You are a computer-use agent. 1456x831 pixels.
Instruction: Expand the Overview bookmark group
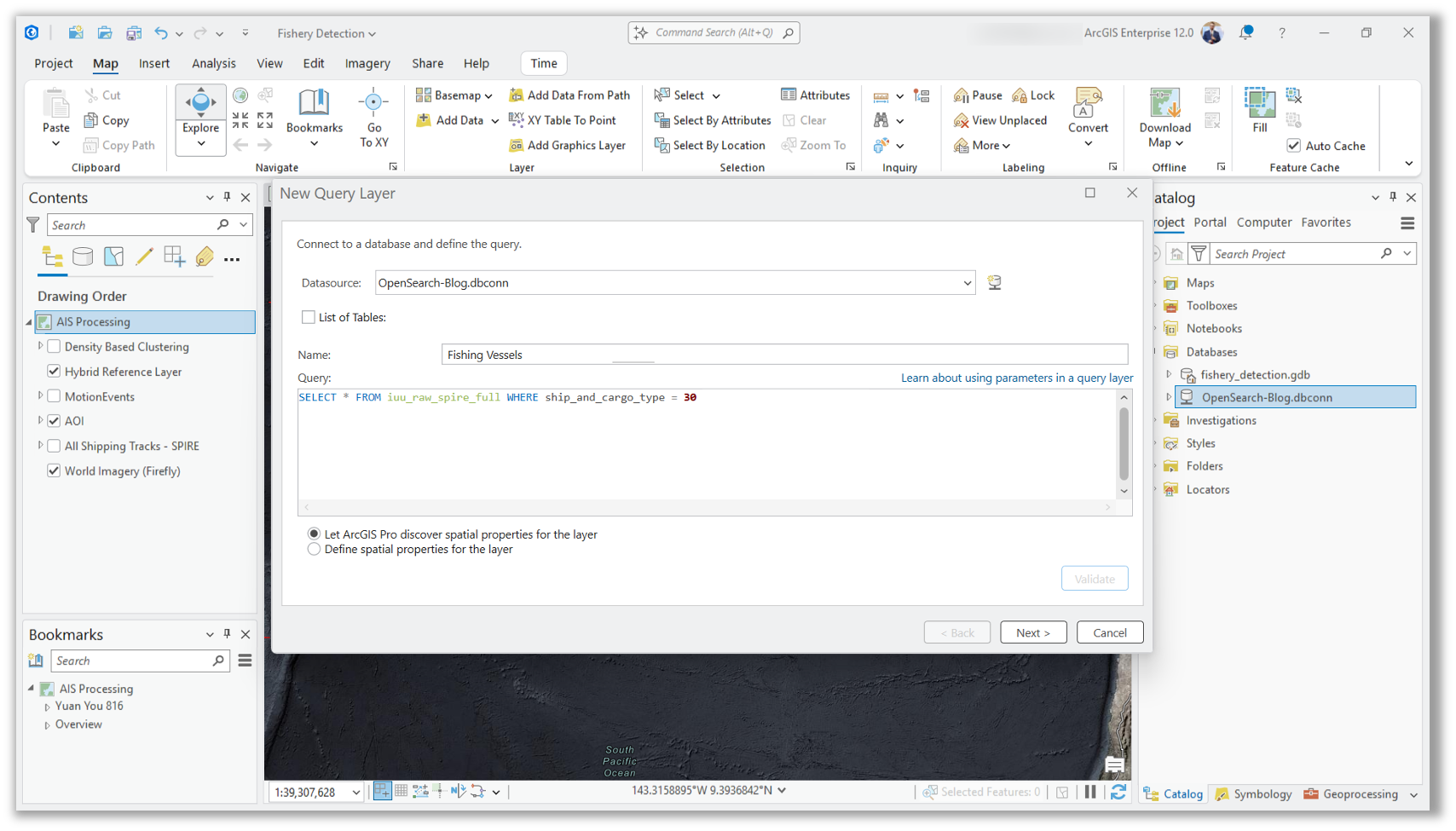(x=47, y=725)
